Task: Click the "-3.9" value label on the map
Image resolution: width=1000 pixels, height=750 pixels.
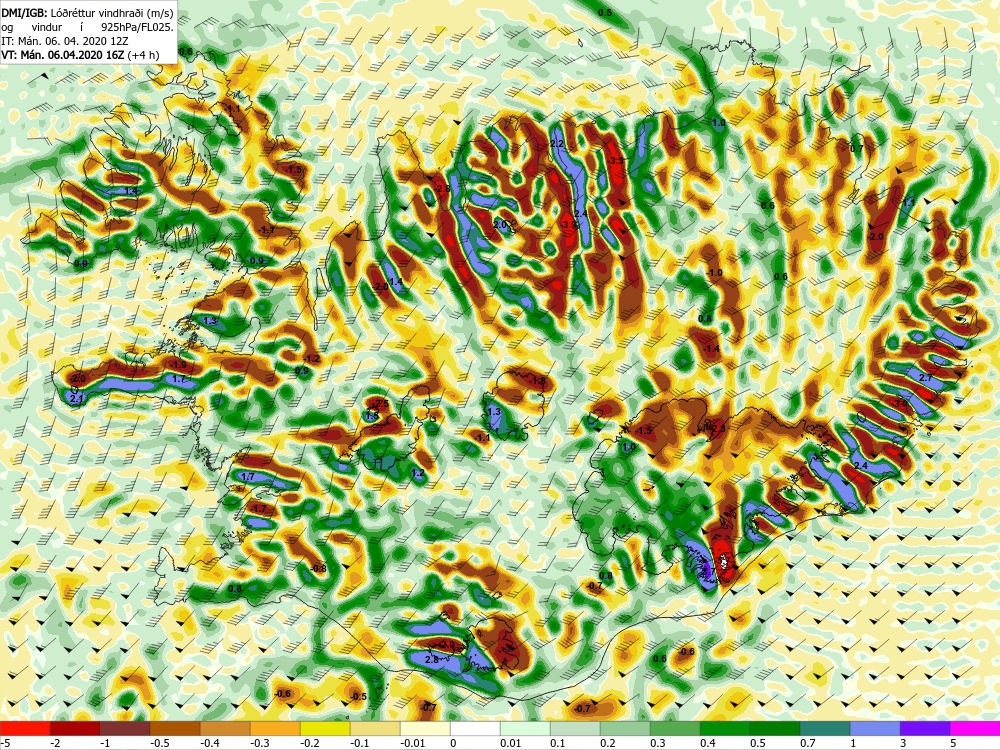Action: [568, 224]
